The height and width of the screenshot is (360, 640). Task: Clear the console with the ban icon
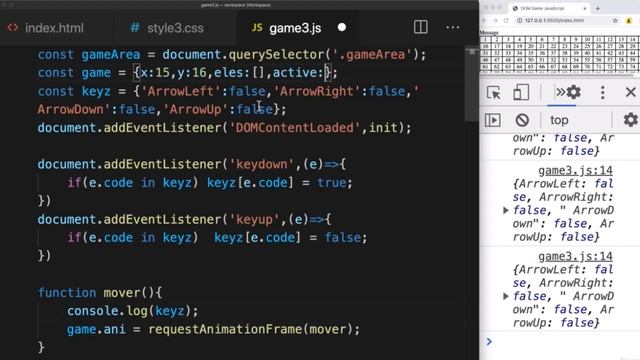coord(522,120)
